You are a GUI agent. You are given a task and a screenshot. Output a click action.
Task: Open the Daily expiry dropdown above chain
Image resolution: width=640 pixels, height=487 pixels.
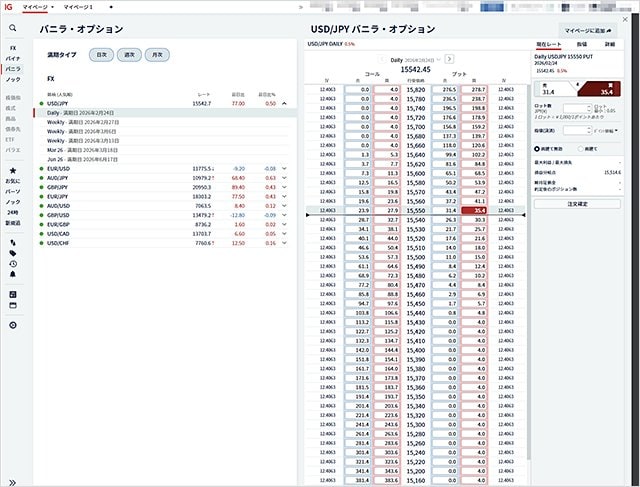(416, 60)
